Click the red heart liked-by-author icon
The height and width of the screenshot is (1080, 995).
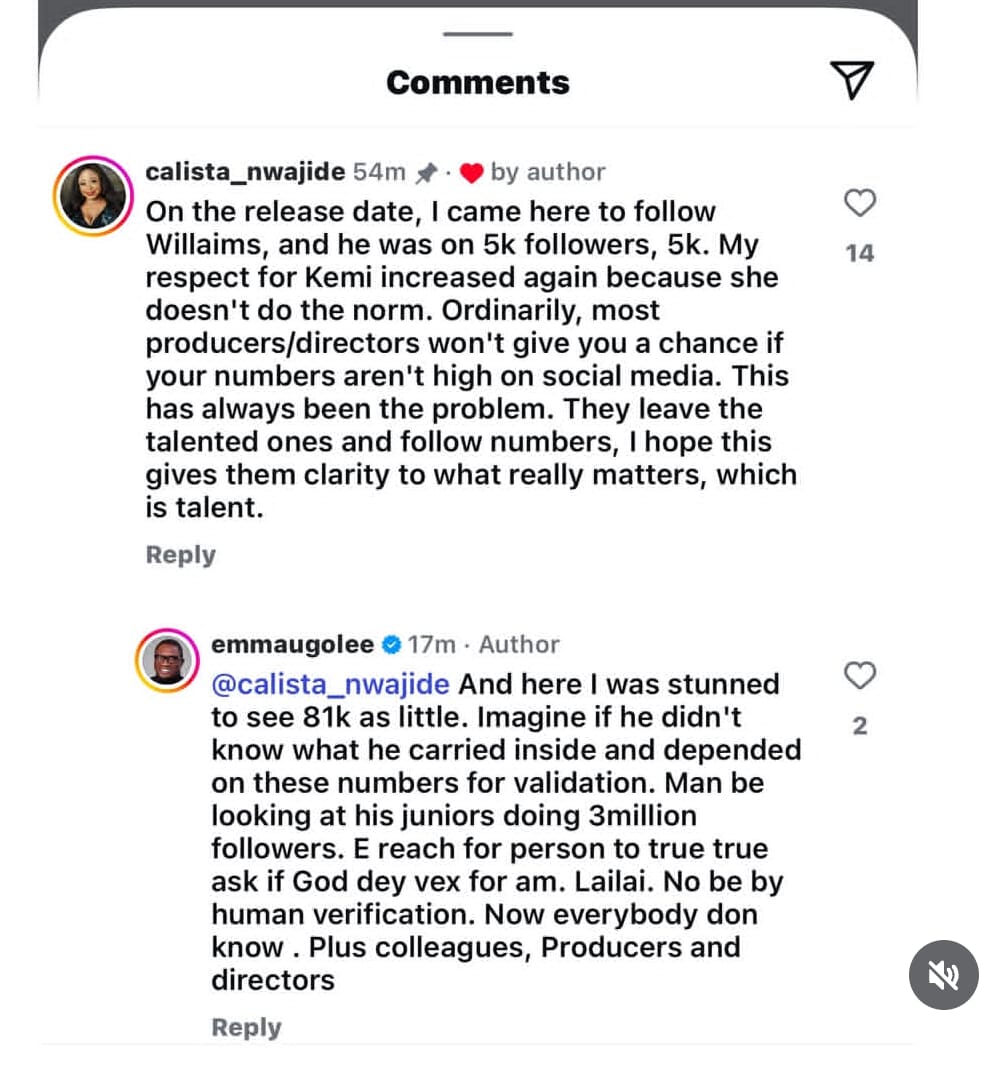pyautogui.click(x=473, y=173)
